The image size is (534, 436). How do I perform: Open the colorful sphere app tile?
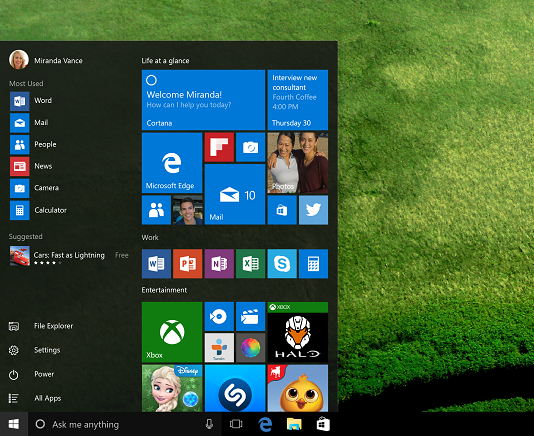click(250, 347)
